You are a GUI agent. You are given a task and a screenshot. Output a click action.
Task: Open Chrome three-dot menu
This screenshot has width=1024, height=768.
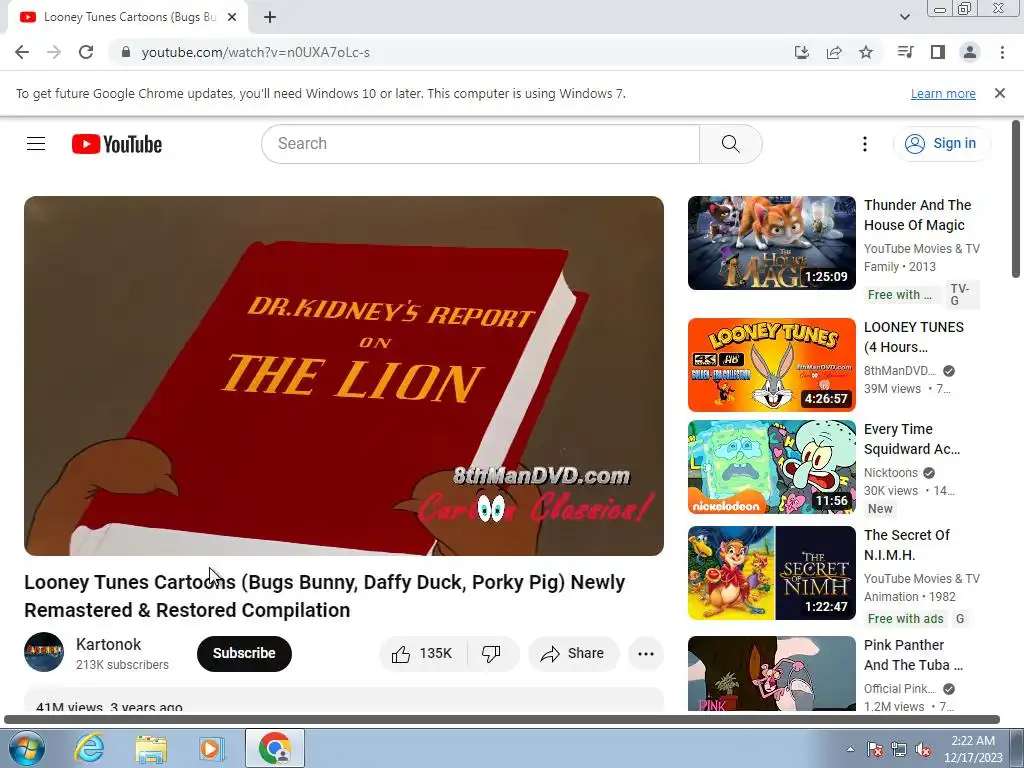click(1002, 52)
